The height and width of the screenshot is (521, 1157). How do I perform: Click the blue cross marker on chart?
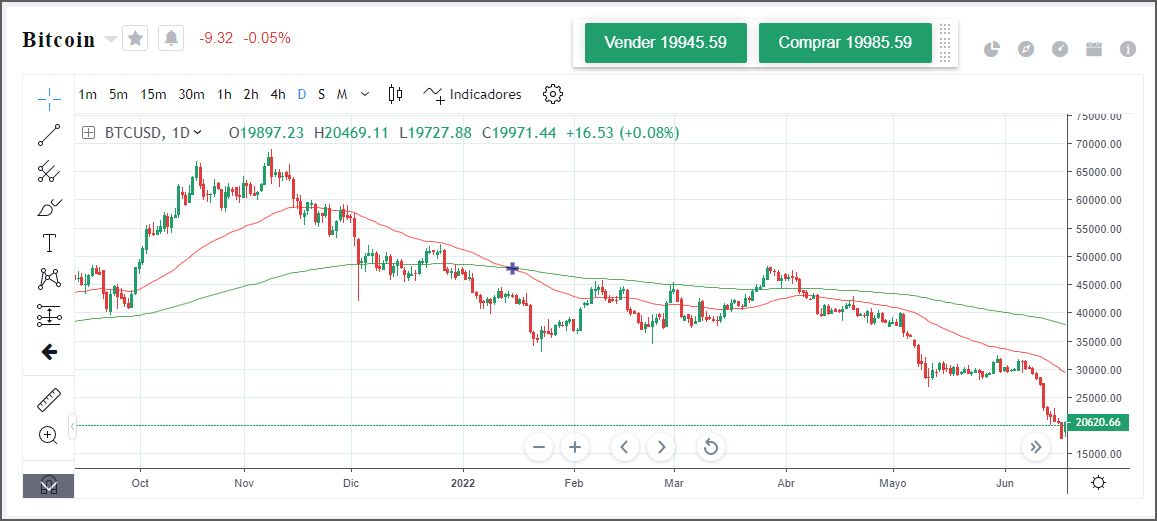point(513,269)
